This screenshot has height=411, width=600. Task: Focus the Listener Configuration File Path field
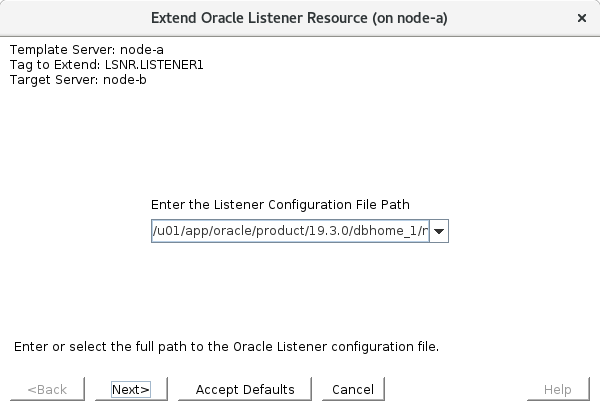coord(289,232)
